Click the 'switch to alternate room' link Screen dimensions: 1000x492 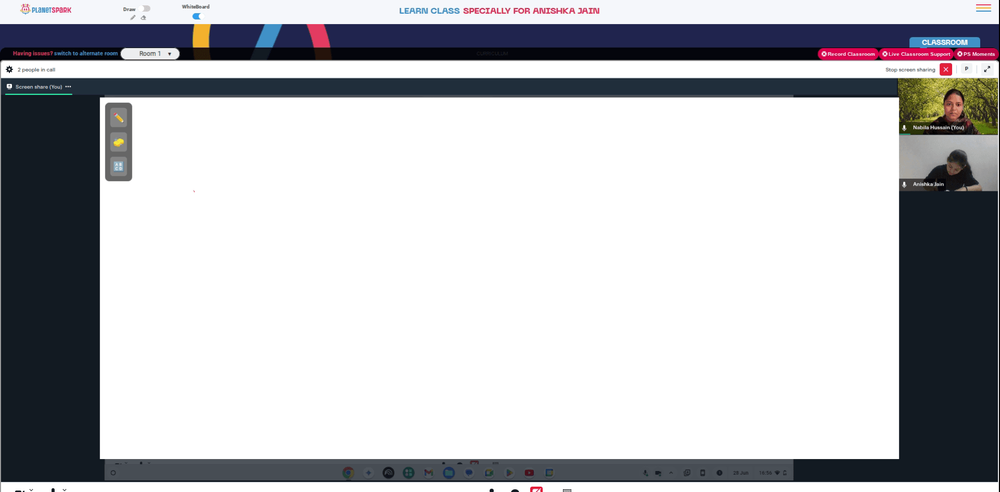pos(86,54)
